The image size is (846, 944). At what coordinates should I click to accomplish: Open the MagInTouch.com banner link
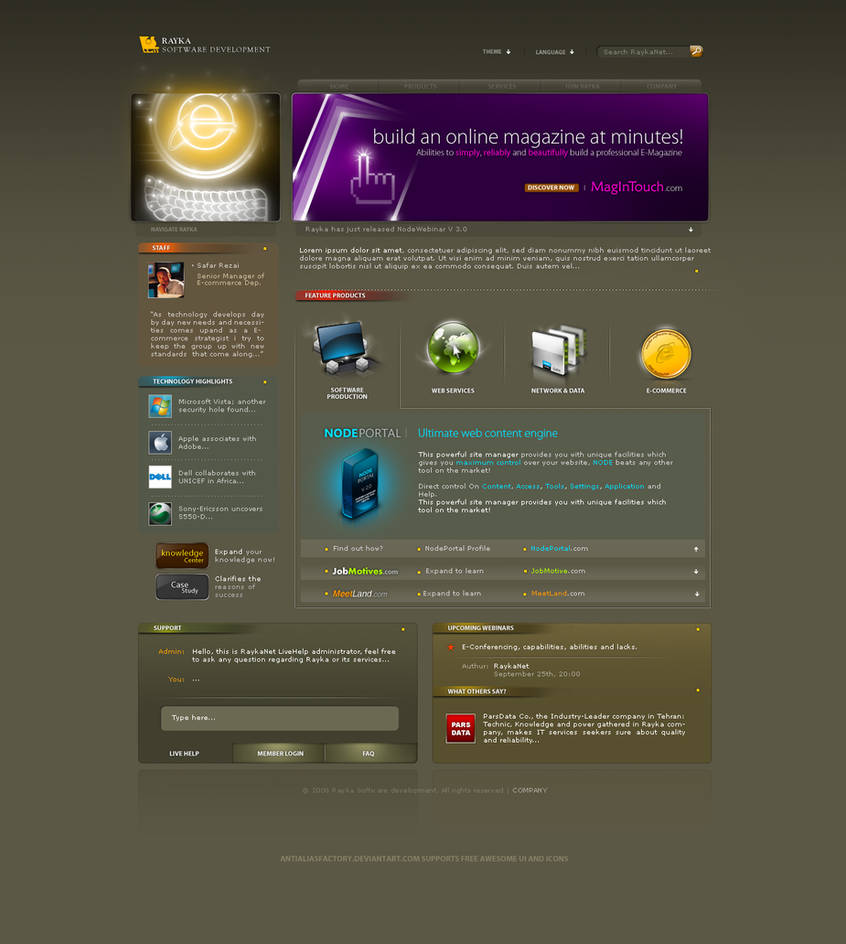pos(636,187)
